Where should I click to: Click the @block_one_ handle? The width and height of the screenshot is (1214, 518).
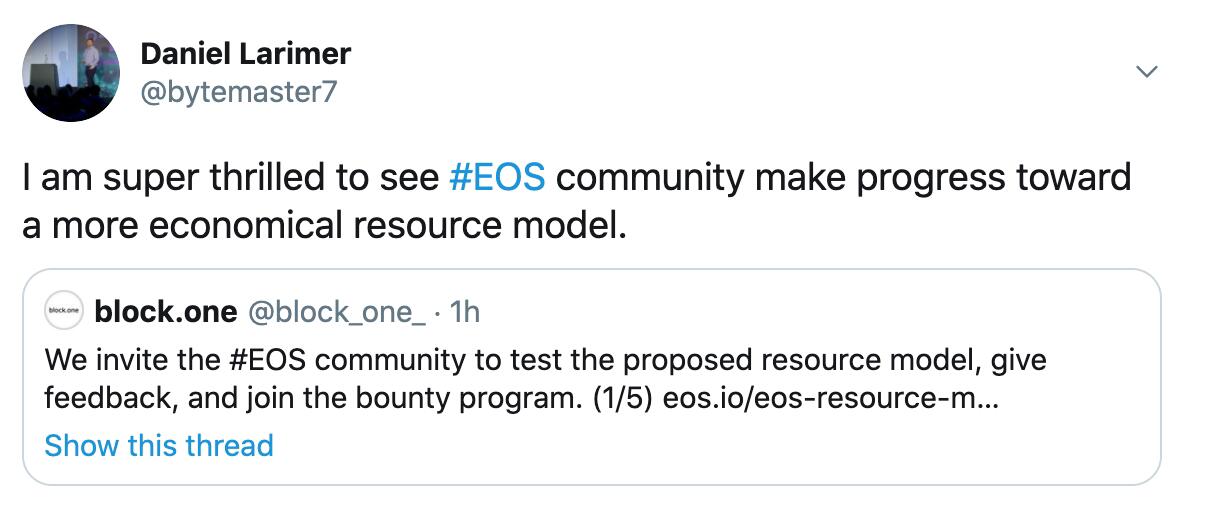click(335, 312)
